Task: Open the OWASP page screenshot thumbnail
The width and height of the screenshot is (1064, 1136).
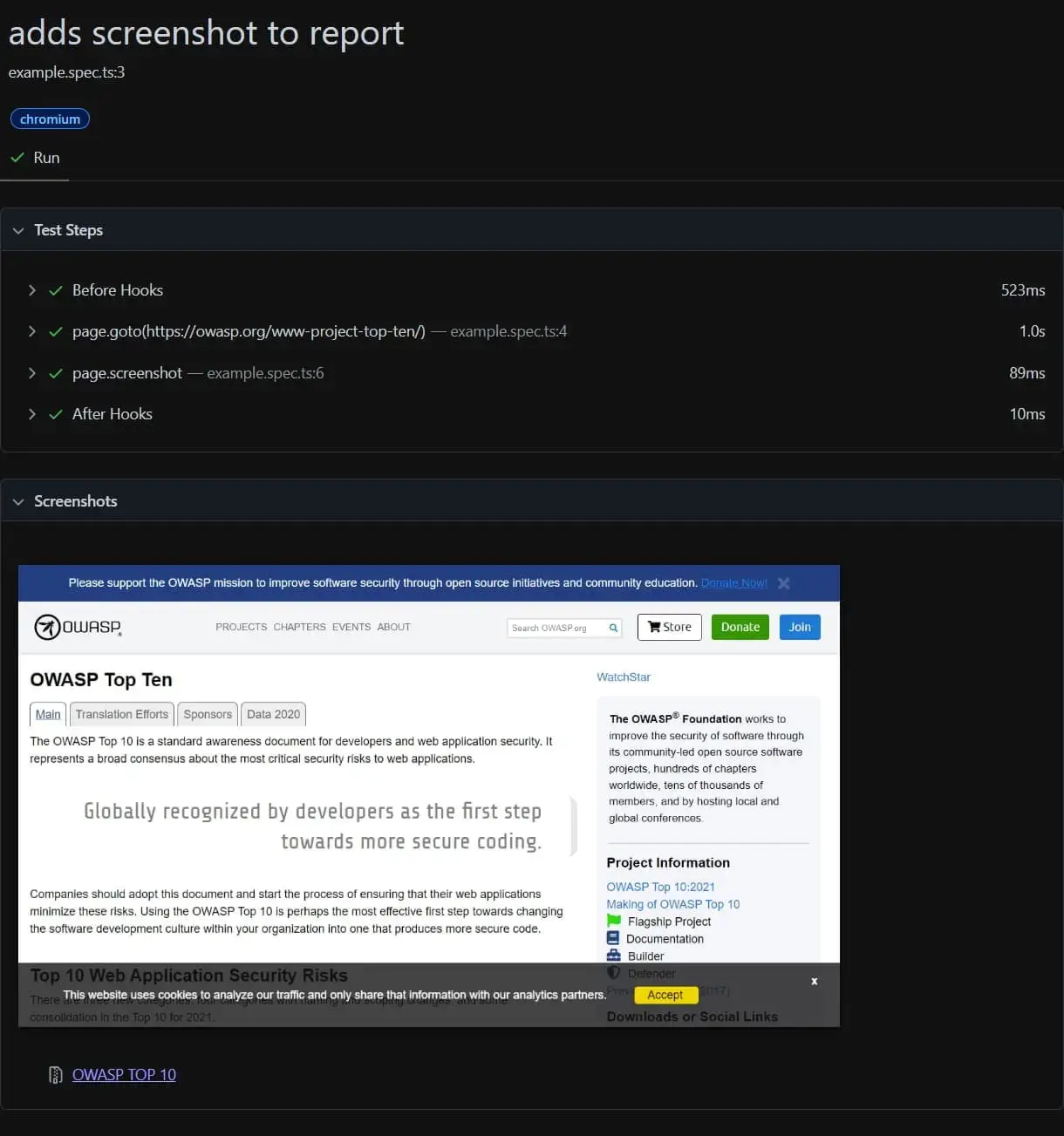Action: (x=429, y=796)
